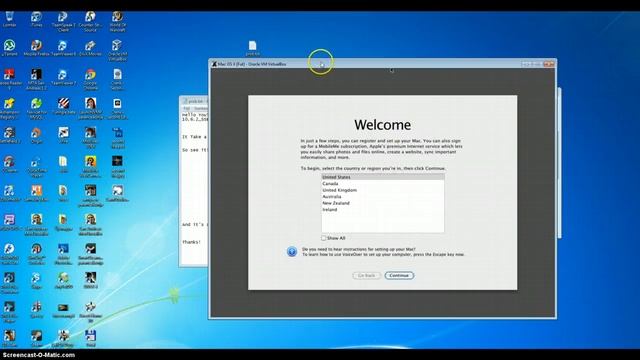Pick Australia from the country list
This screenshot has width=640, height=360.
click(383, 197)
